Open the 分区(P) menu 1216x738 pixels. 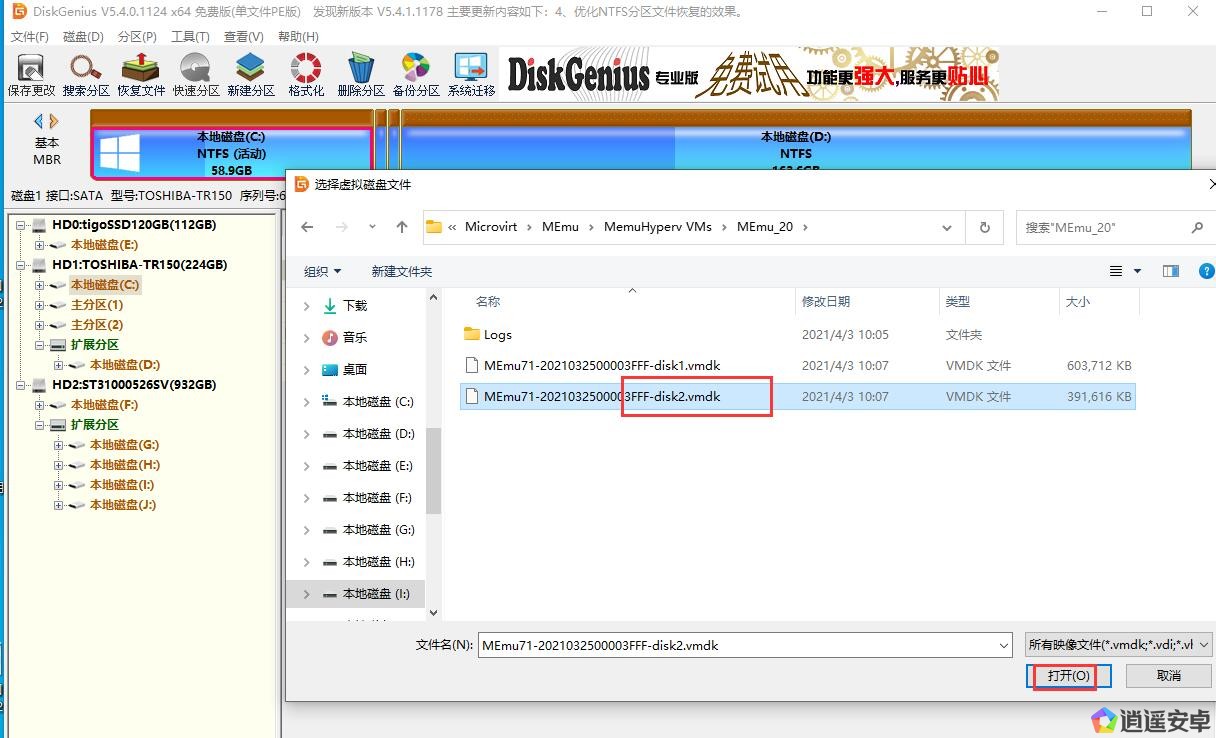pos(137,37)
